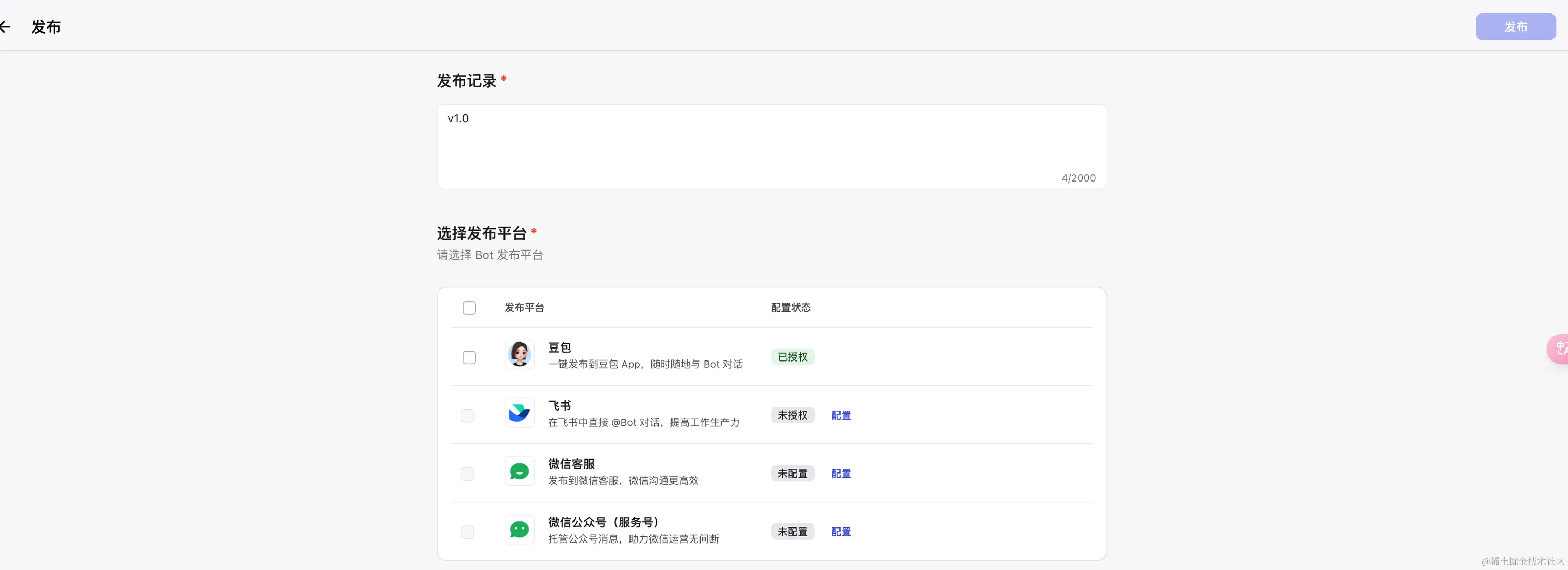1568x570 pixels.
Task: Click the 已授权 status badge
Action: tap(792, 357)
